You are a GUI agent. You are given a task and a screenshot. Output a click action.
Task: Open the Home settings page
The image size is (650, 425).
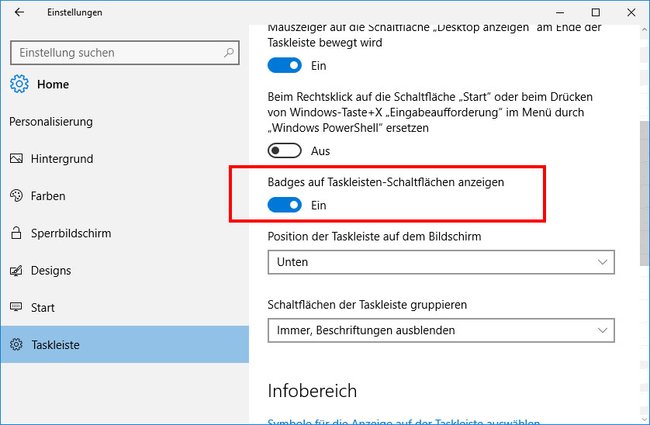53,84
